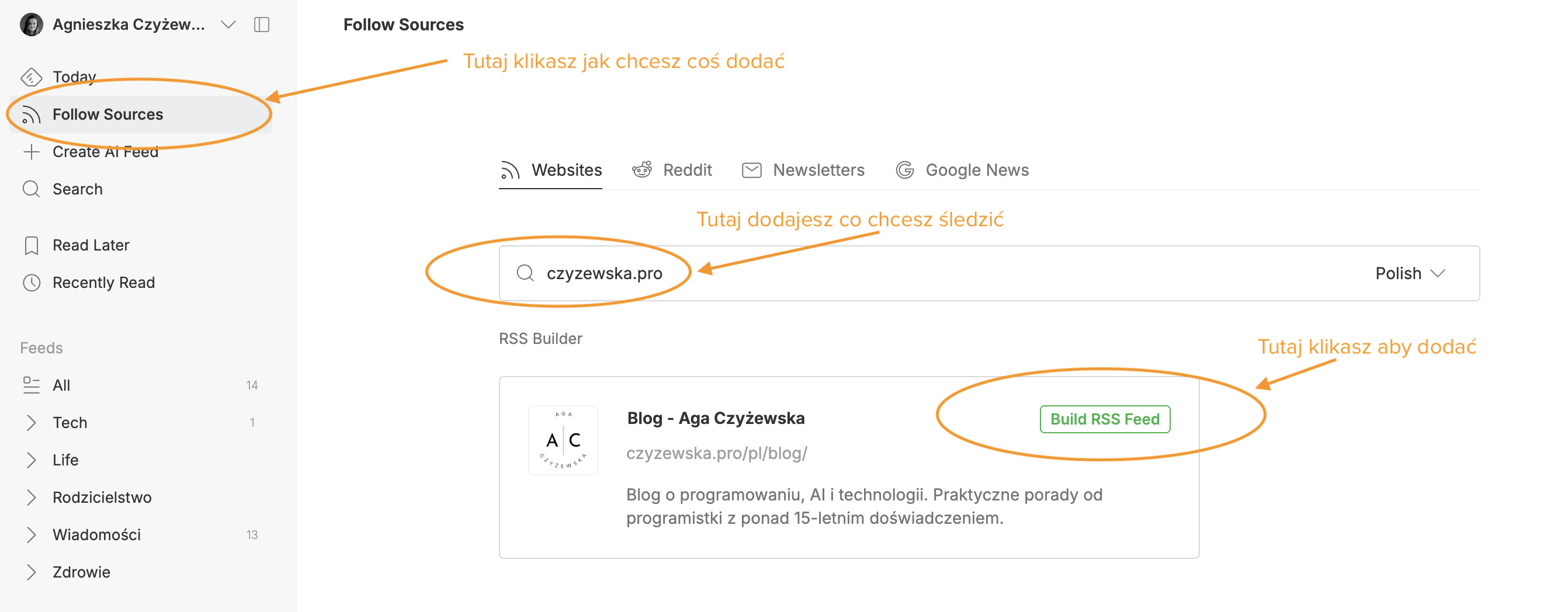Collapse the sidebar with the panel icon
The width and height of the screenshot is (1568, 612).
coord(262,25)
